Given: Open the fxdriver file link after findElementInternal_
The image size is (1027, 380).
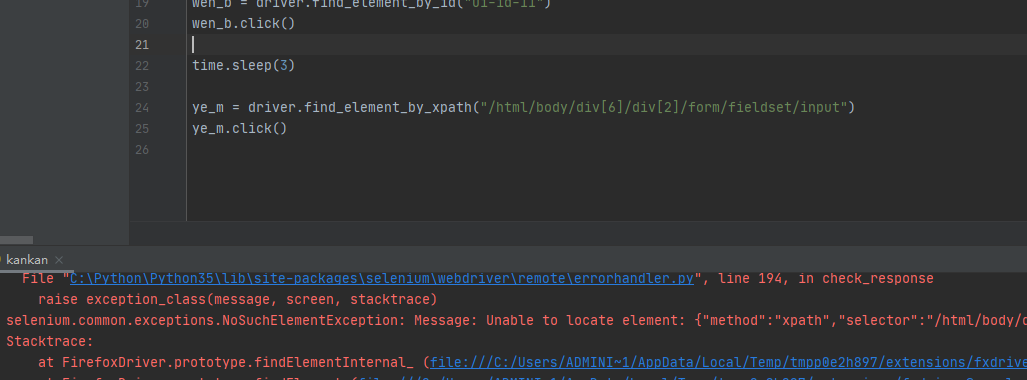Looking at the screenshot, I should [728, 362].
